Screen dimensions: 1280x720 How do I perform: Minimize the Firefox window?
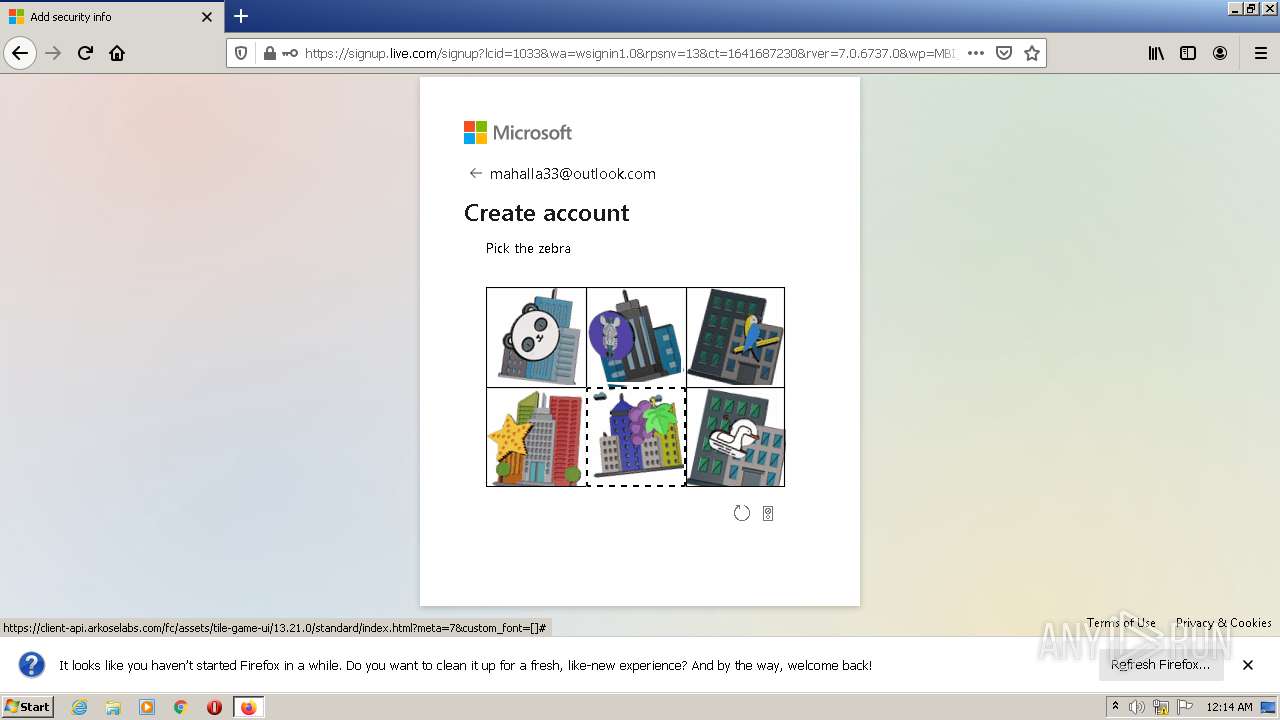pyautogui.click(x=1234, y=8)
